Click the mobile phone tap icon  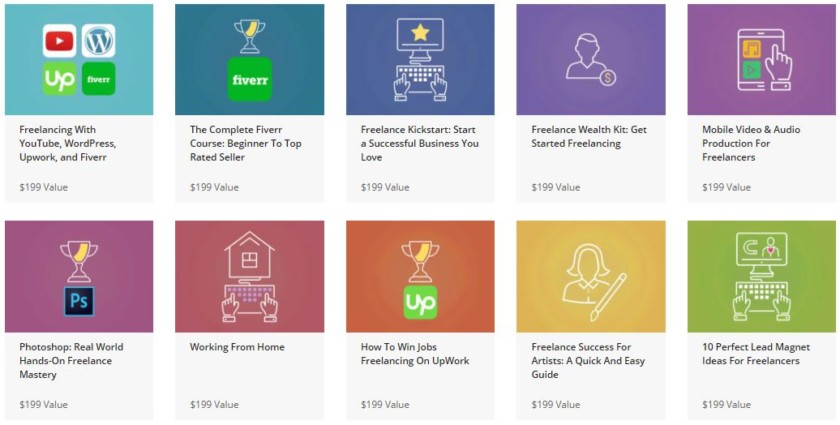762,60
